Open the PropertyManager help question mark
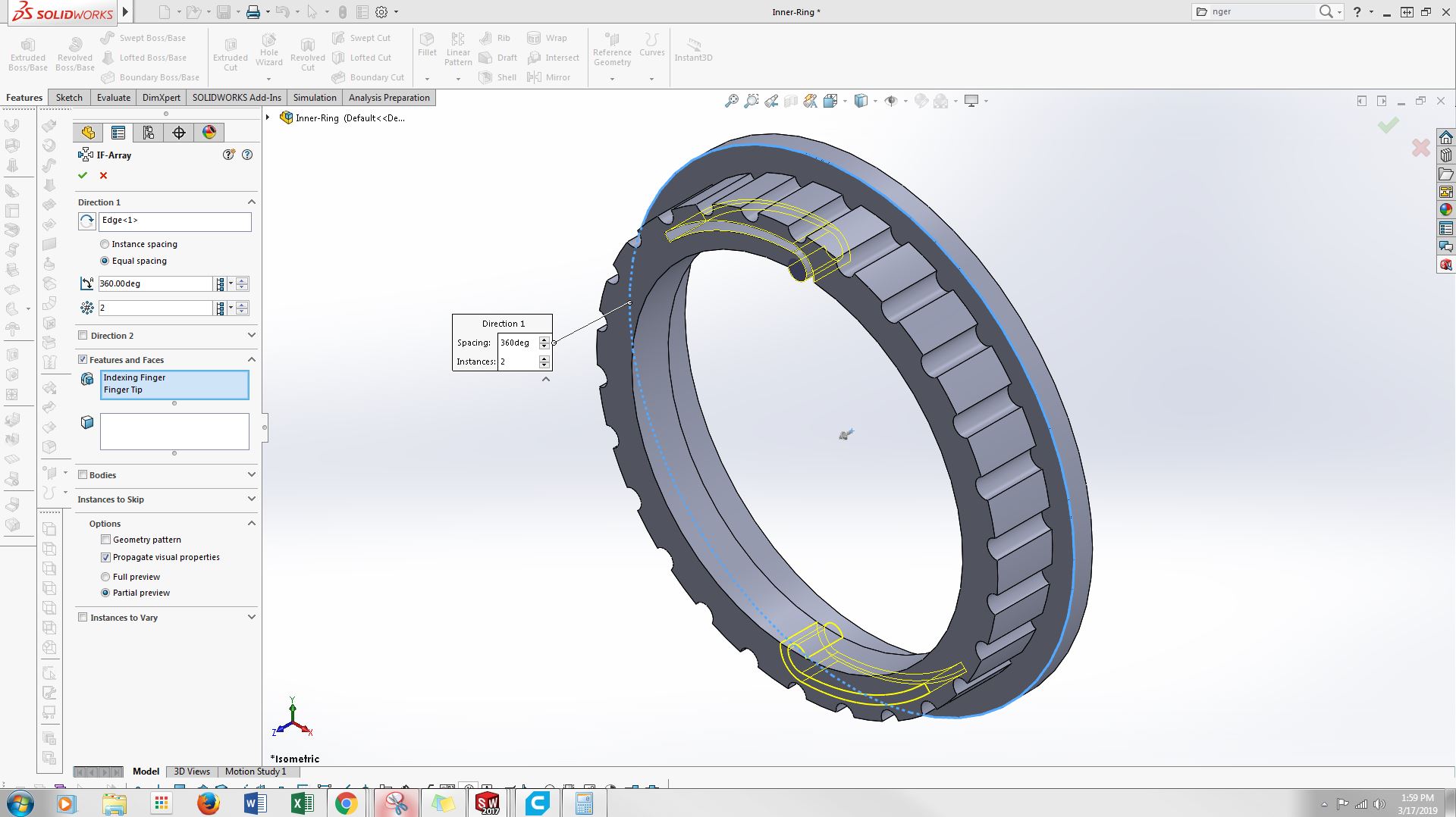Screen dimensions: 1456x817 pos(247,155)
